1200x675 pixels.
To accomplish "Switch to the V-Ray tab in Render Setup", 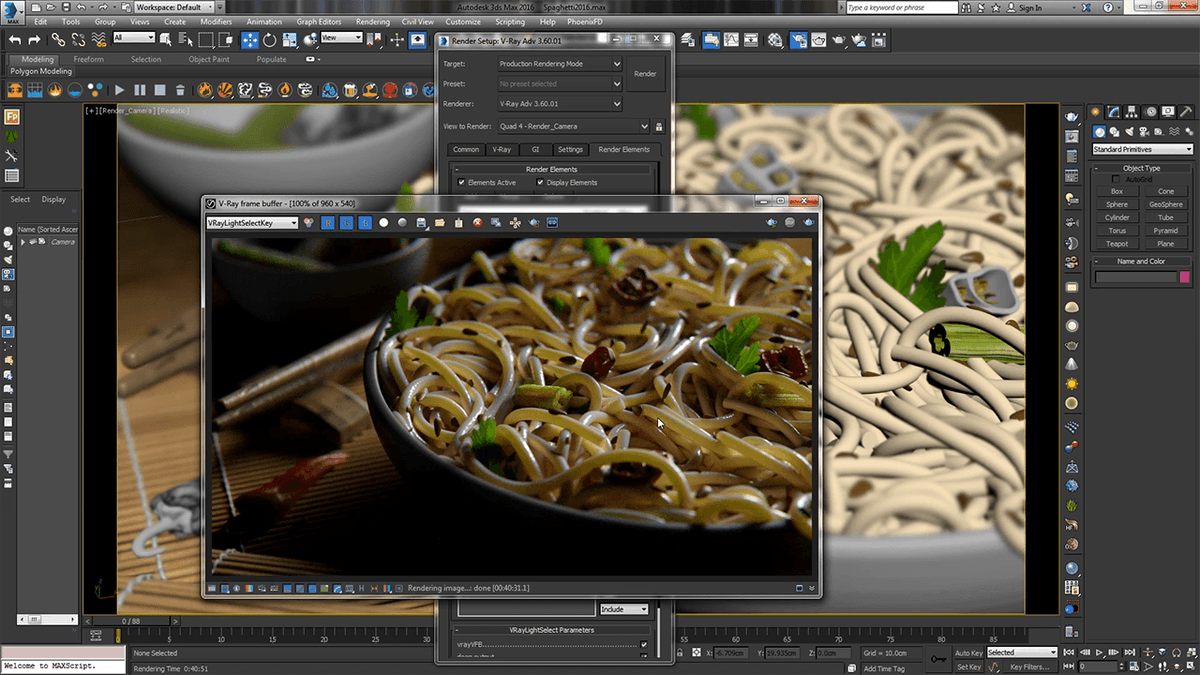I will [x=501, y=149].
